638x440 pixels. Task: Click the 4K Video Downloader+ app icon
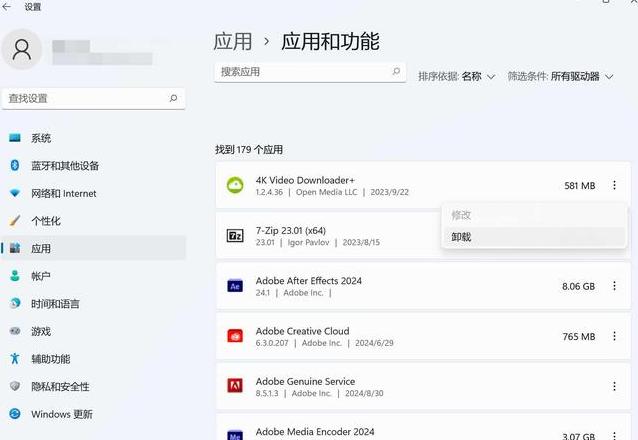coord(235,185)
